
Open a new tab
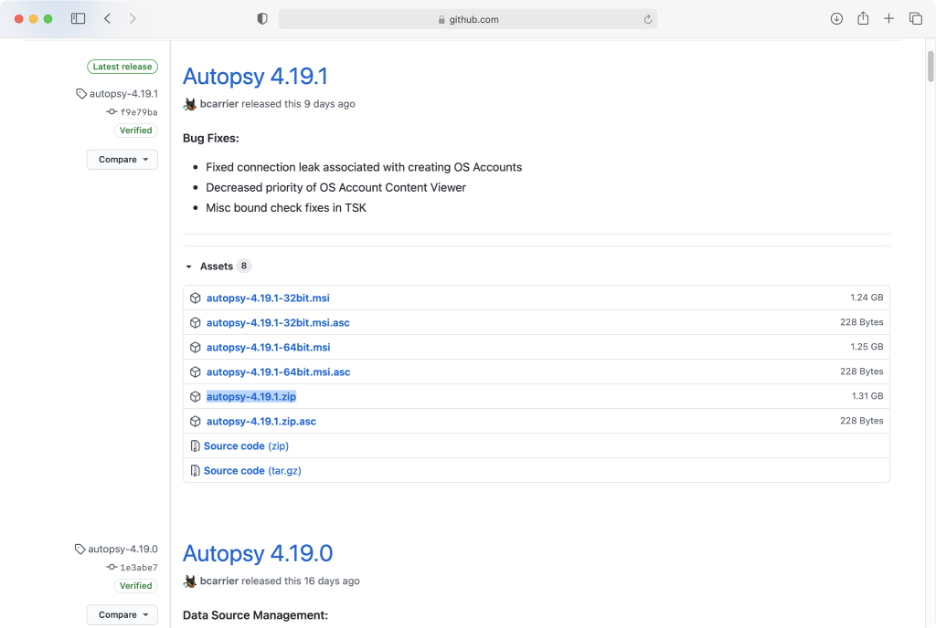(x=889, y=19)
